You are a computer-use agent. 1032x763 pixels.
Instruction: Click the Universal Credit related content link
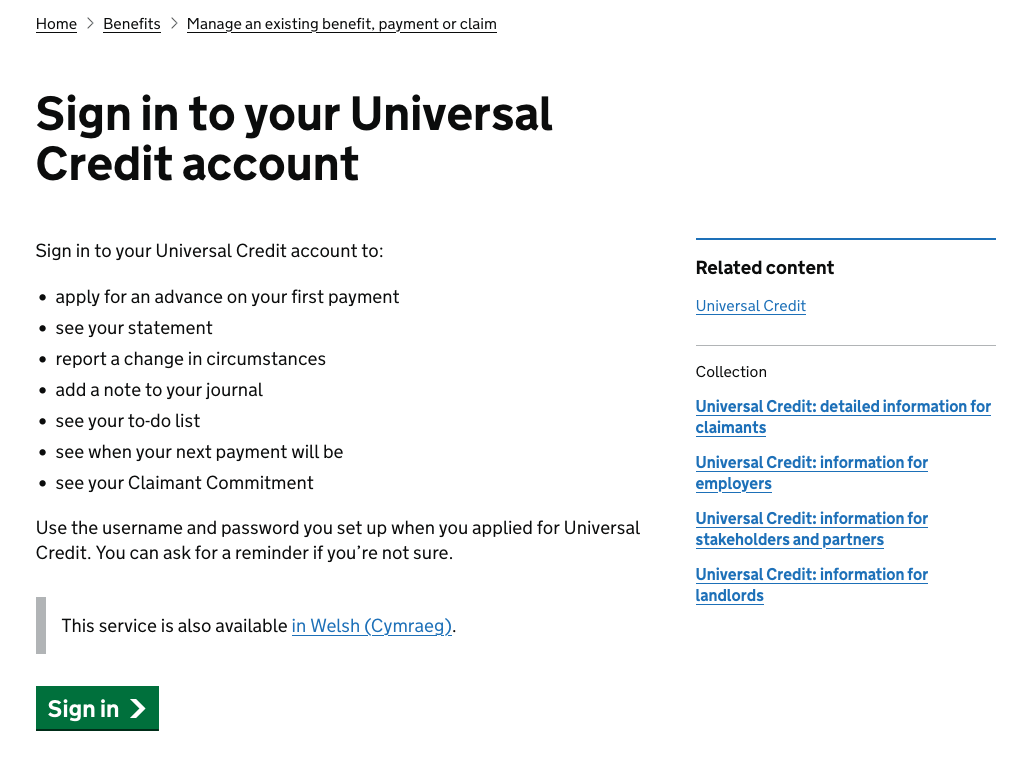[750, 305]
